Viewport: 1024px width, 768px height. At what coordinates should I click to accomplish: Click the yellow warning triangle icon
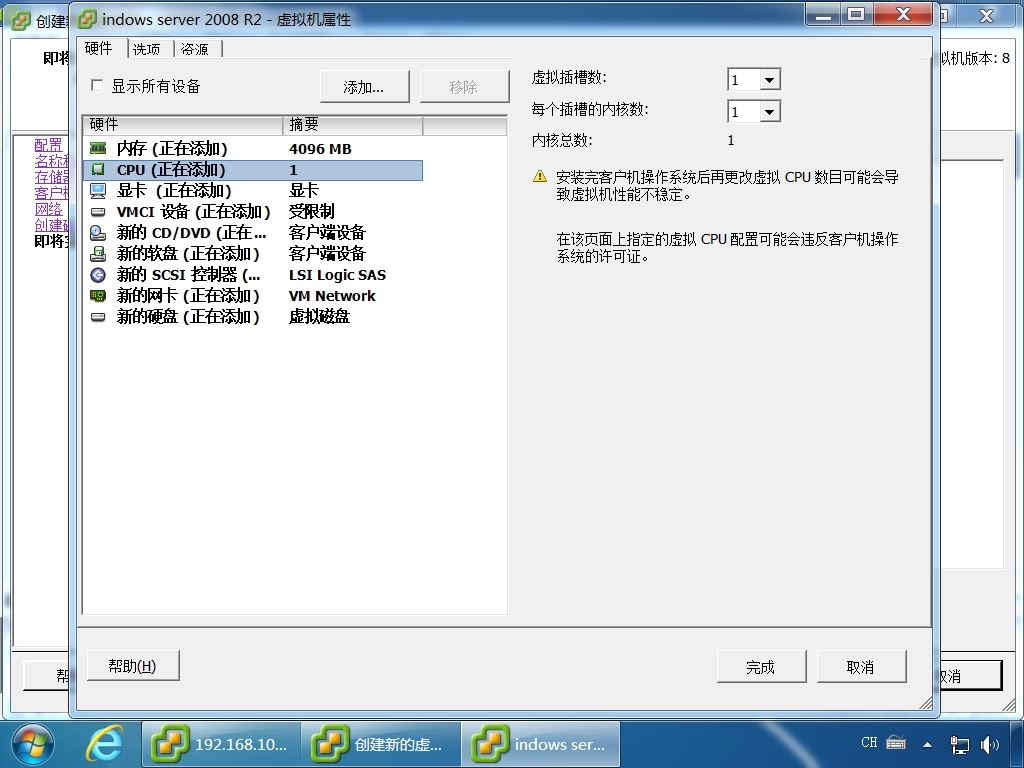[x=540, y=176]
